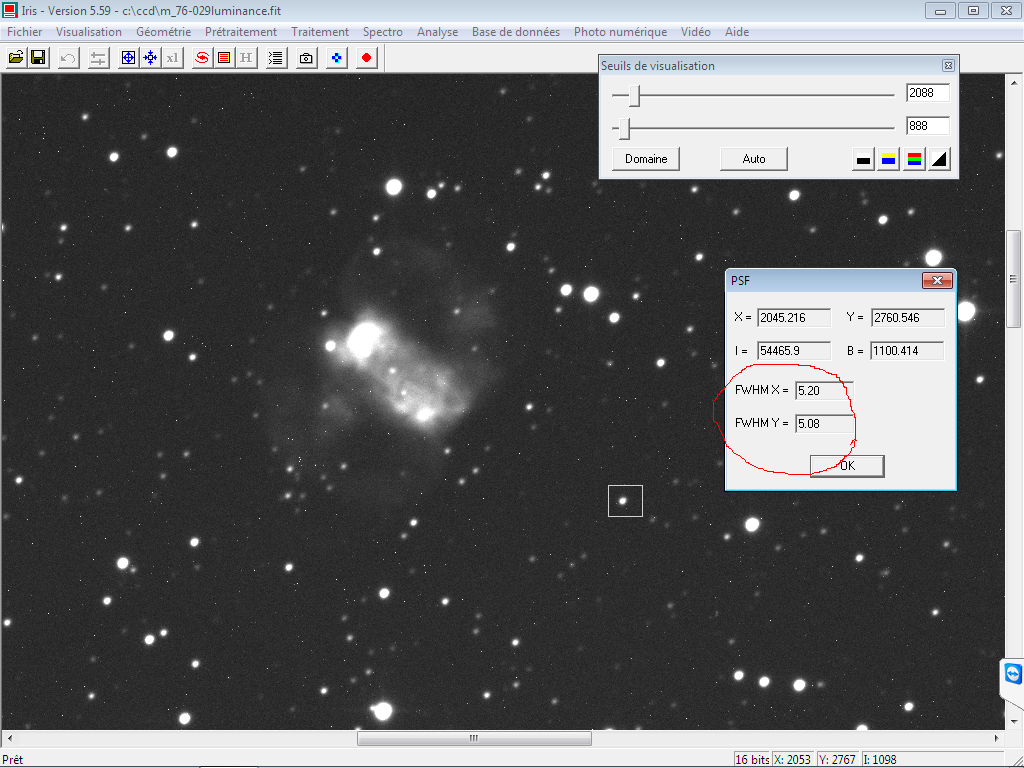Screen dimensions: 1024x768
Task: Close the Seuils de visualisation panel
Action: [948, 65]
